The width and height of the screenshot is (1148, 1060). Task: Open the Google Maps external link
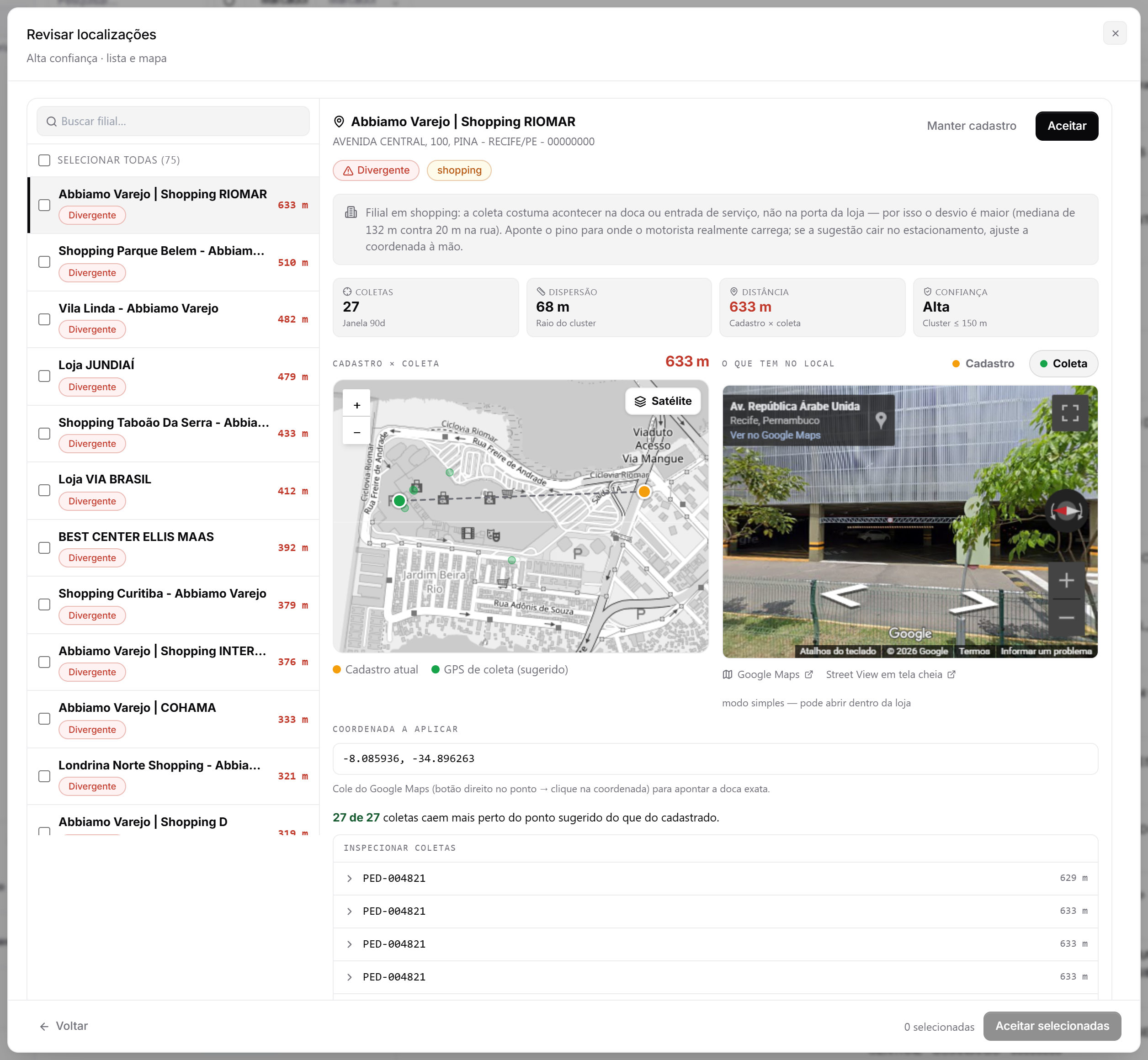768,674
